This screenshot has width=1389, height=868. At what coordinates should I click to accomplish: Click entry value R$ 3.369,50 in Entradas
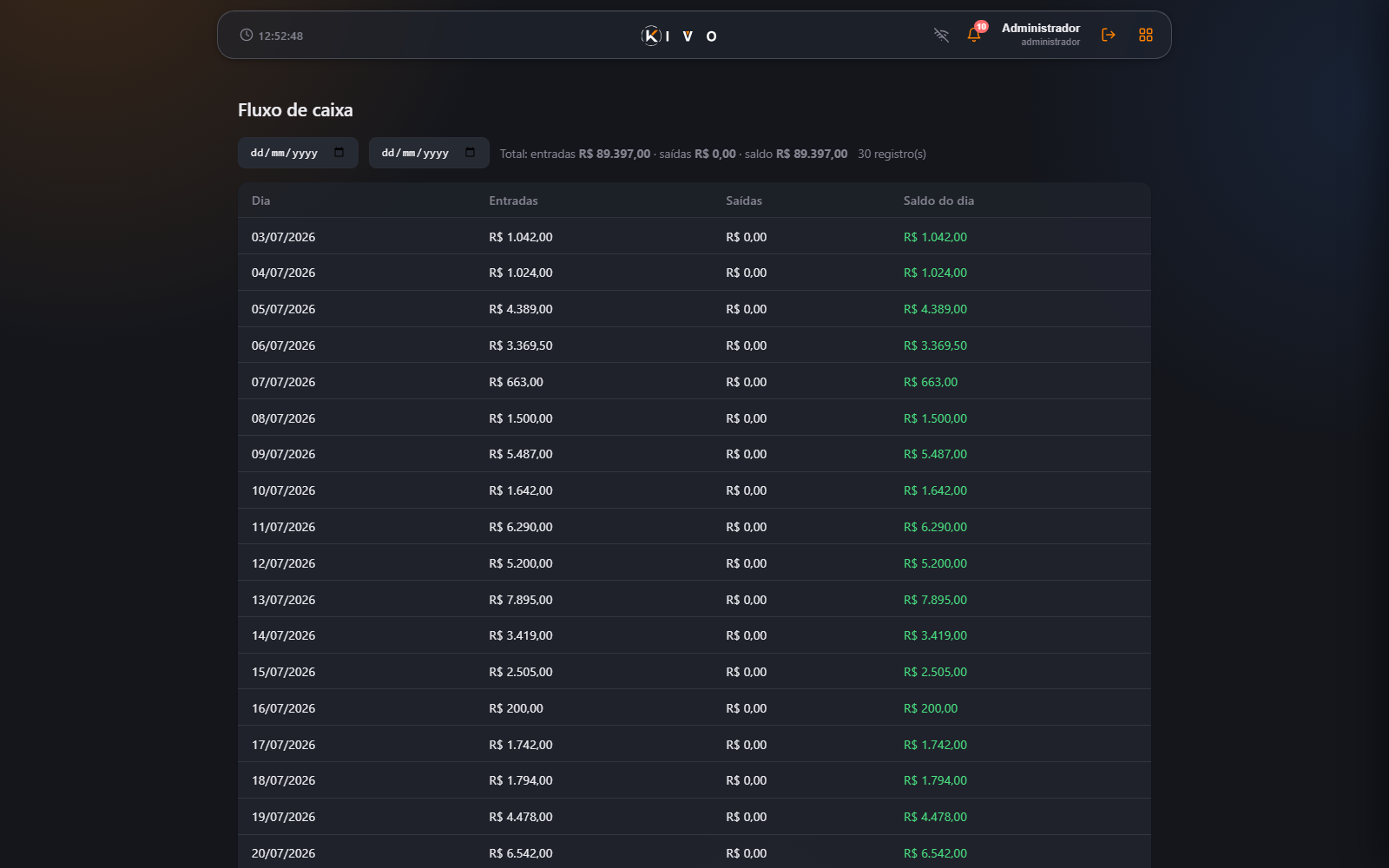pos(520,345)
